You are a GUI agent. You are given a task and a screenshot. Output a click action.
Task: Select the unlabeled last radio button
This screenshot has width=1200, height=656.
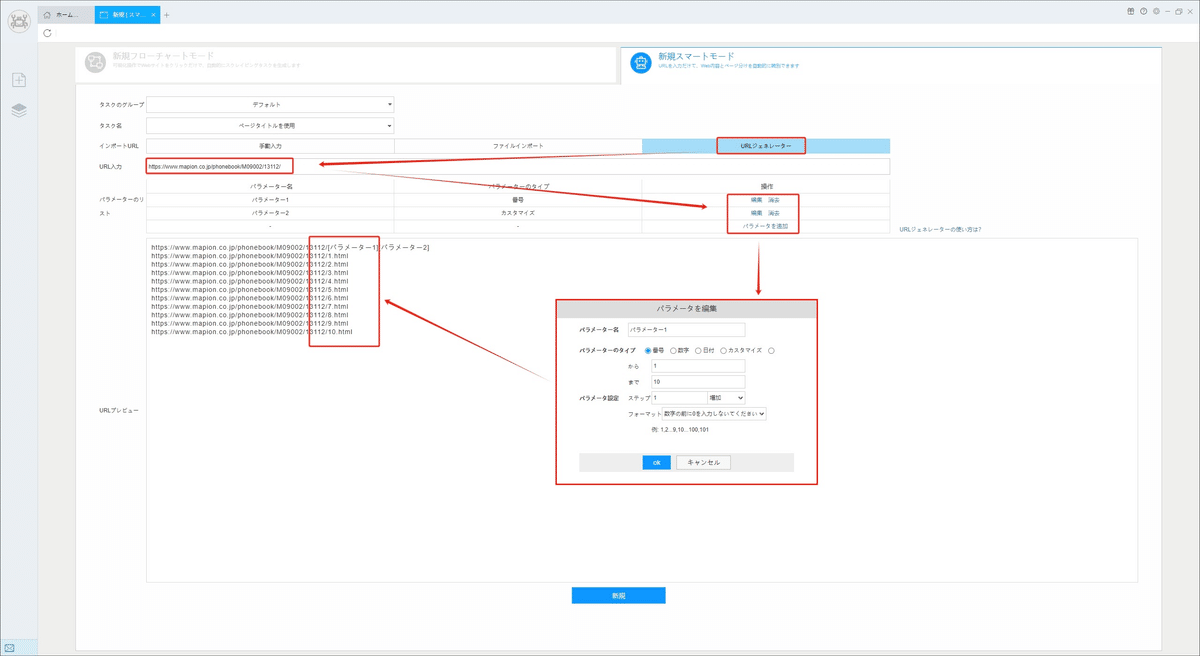click(x=771, y=351)
